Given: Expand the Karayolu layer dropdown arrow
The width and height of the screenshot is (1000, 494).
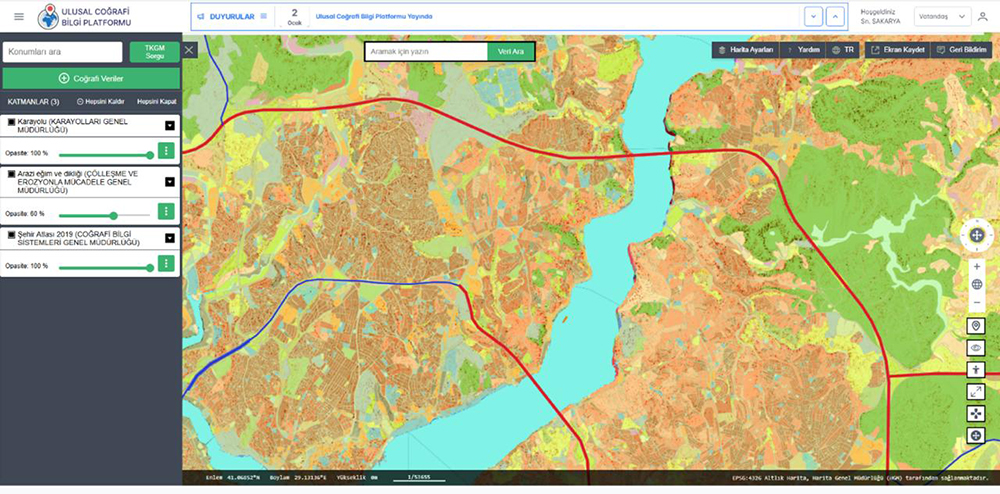Looking at the screenshot, I should pos(170,125).
